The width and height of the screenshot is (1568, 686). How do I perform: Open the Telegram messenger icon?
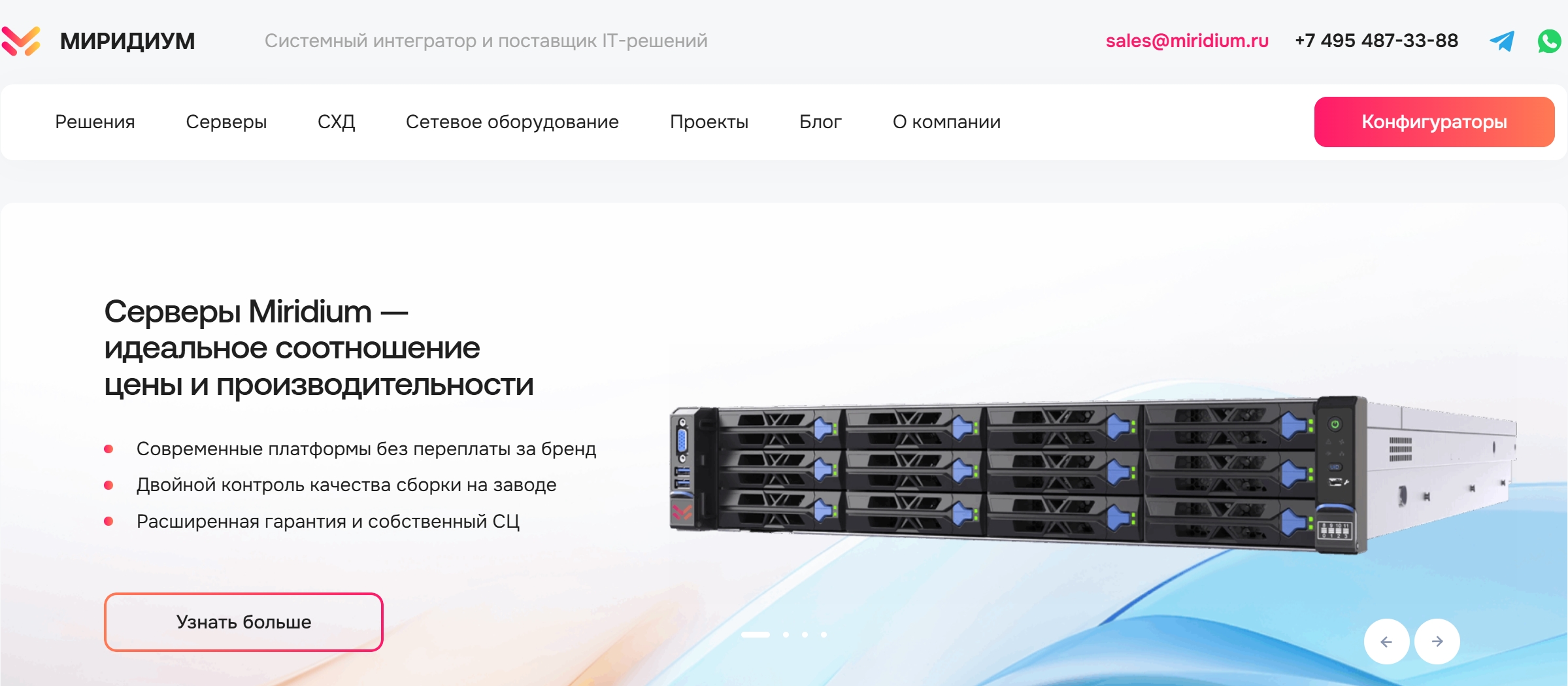tap(1502, 41)
